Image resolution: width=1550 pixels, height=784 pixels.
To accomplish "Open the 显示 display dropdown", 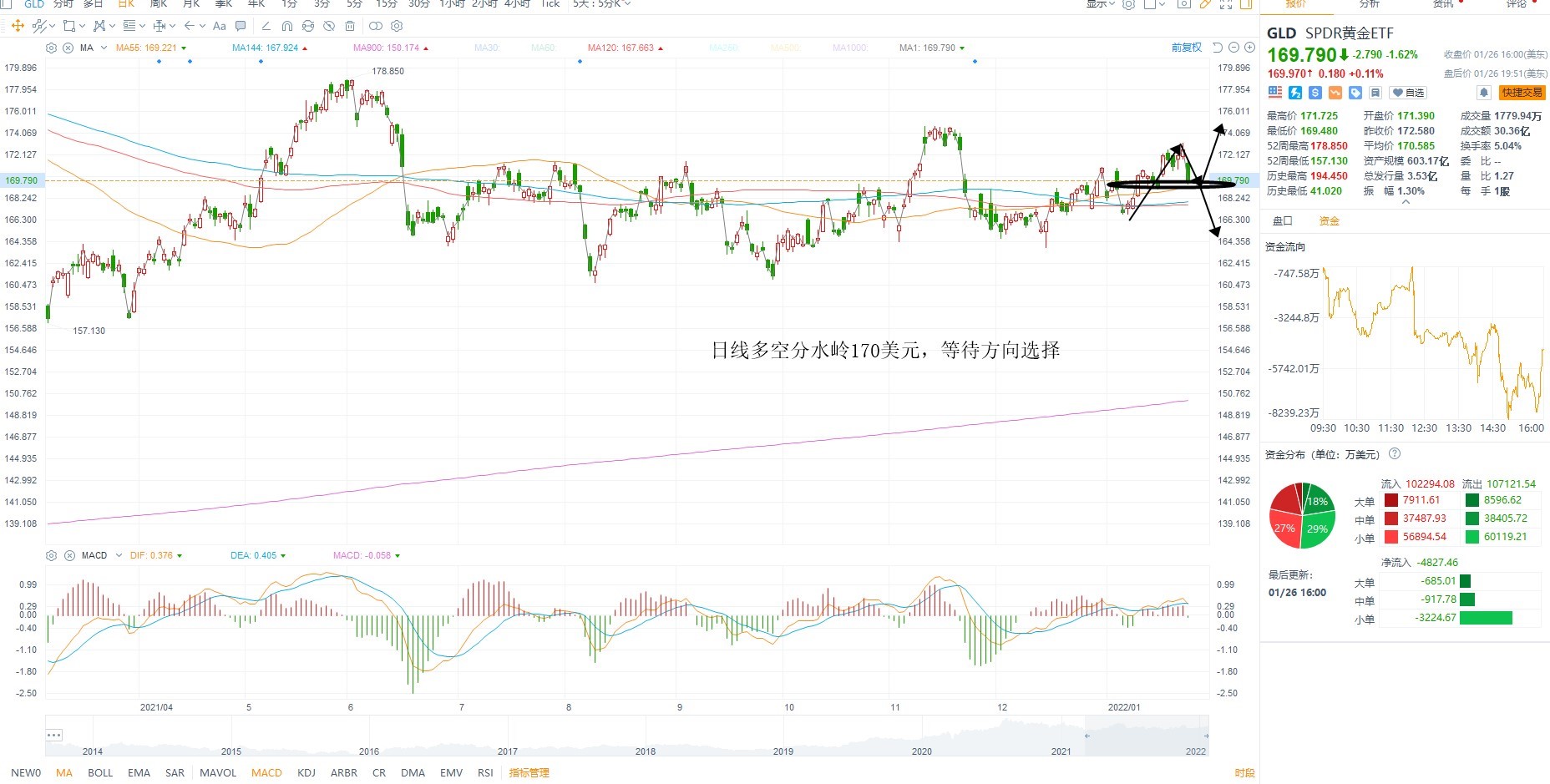I will (1100, 4).
